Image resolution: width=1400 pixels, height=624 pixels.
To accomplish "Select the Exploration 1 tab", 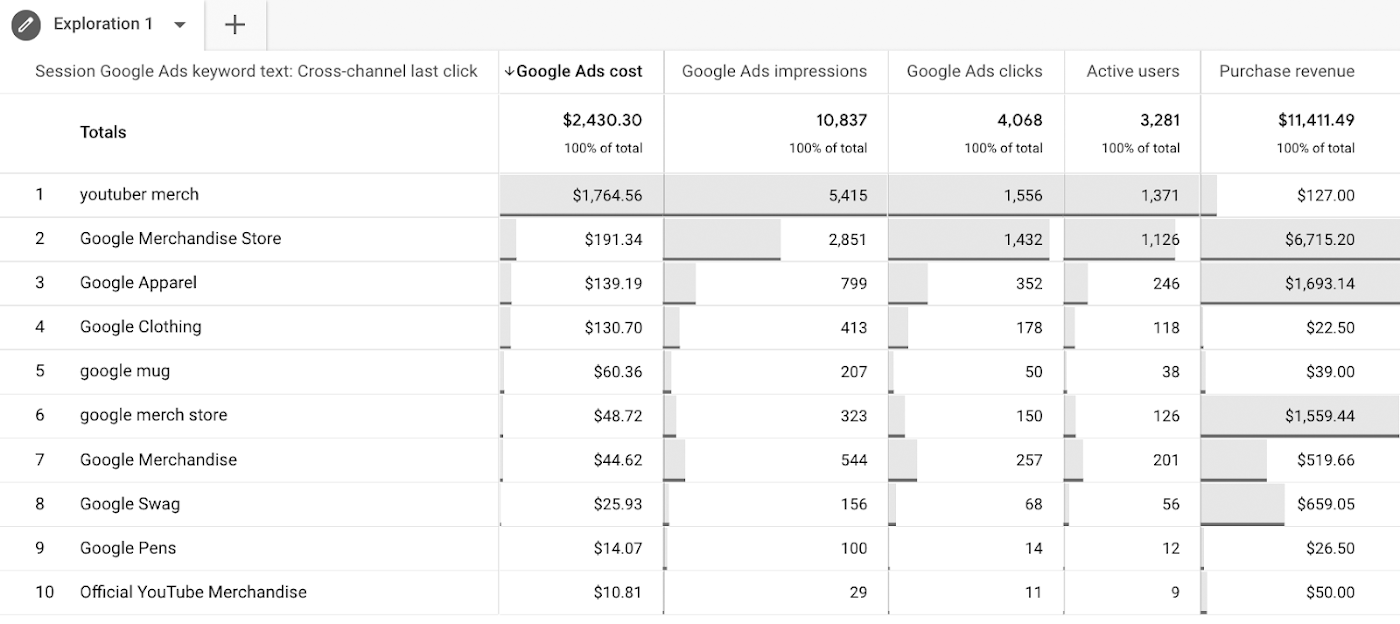I will (103, 24).
